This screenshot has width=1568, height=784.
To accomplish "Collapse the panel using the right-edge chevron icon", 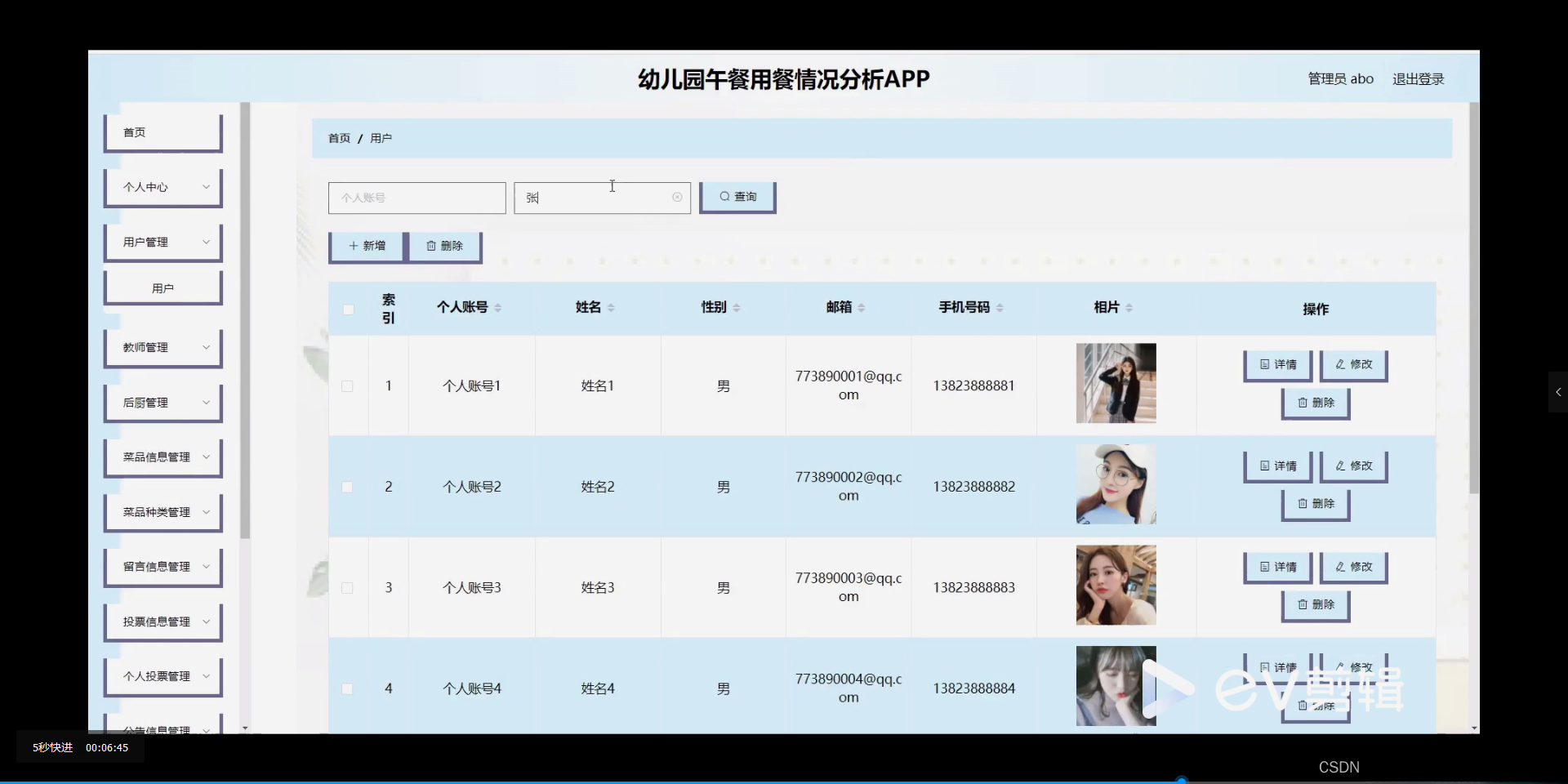I will click(1558, 392).
